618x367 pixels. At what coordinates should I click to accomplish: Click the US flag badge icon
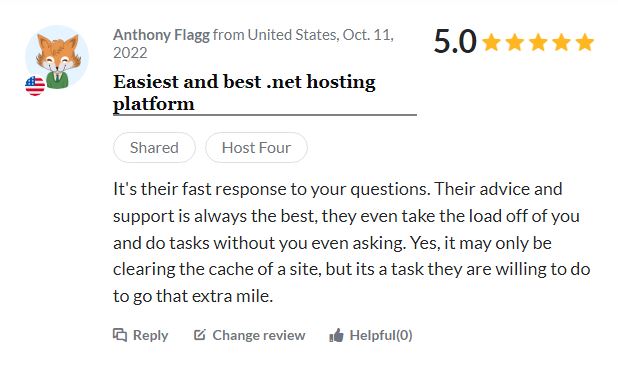tap(35, 86)
